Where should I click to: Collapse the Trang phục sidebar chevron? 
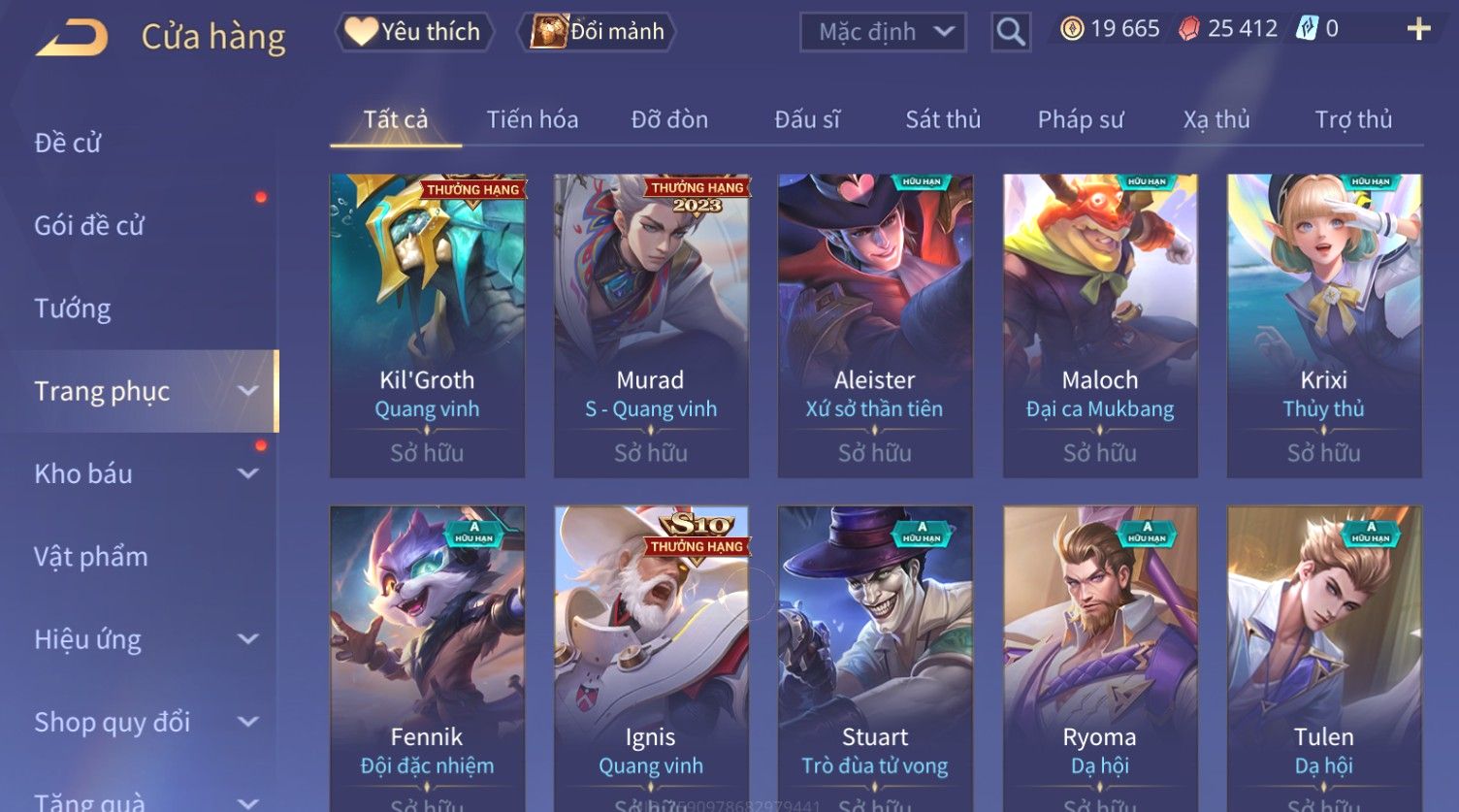click(x=248, y=391)
